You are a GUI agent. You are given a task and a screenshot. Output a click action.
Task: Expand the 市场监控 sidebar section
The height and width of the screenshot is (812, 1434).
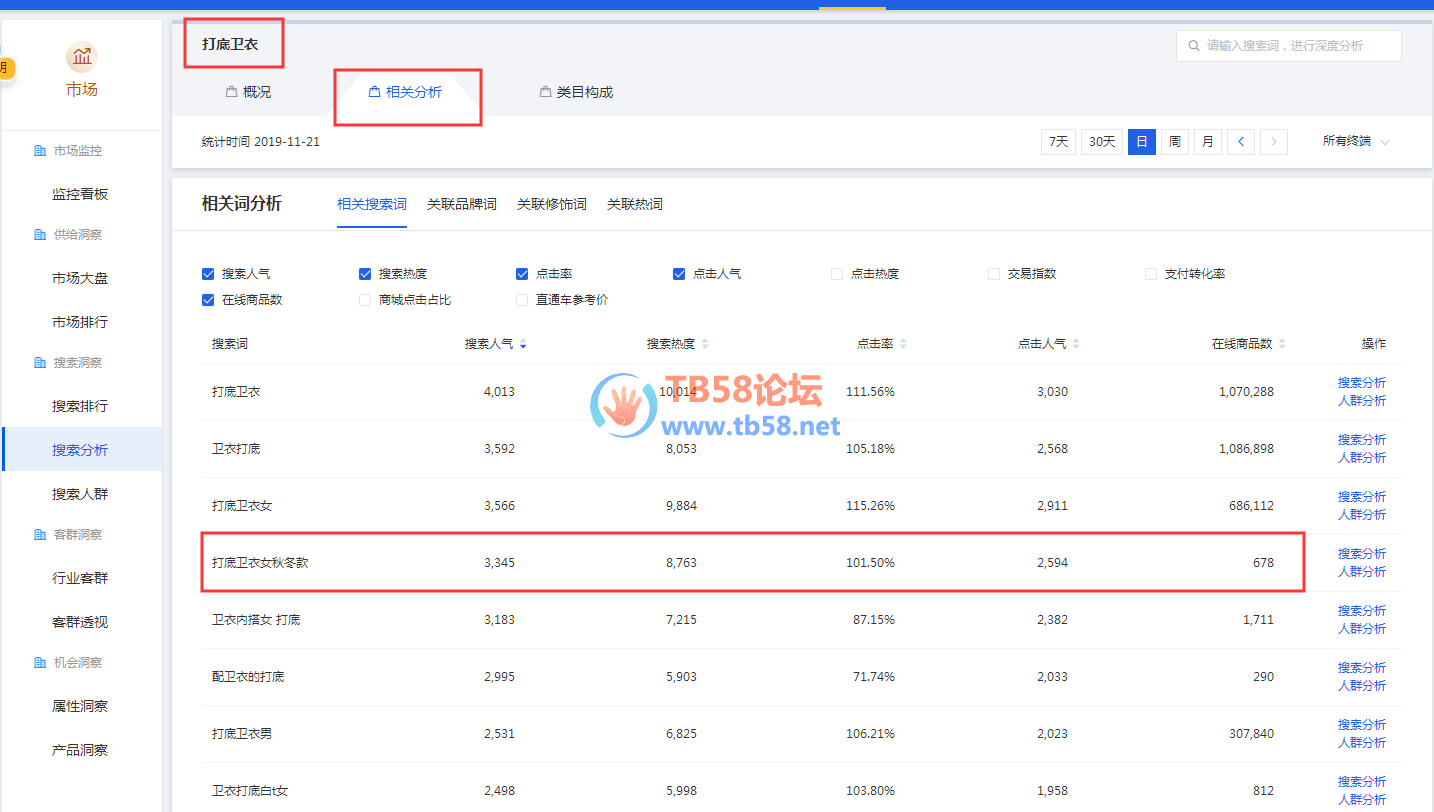[x=77, y=151]
